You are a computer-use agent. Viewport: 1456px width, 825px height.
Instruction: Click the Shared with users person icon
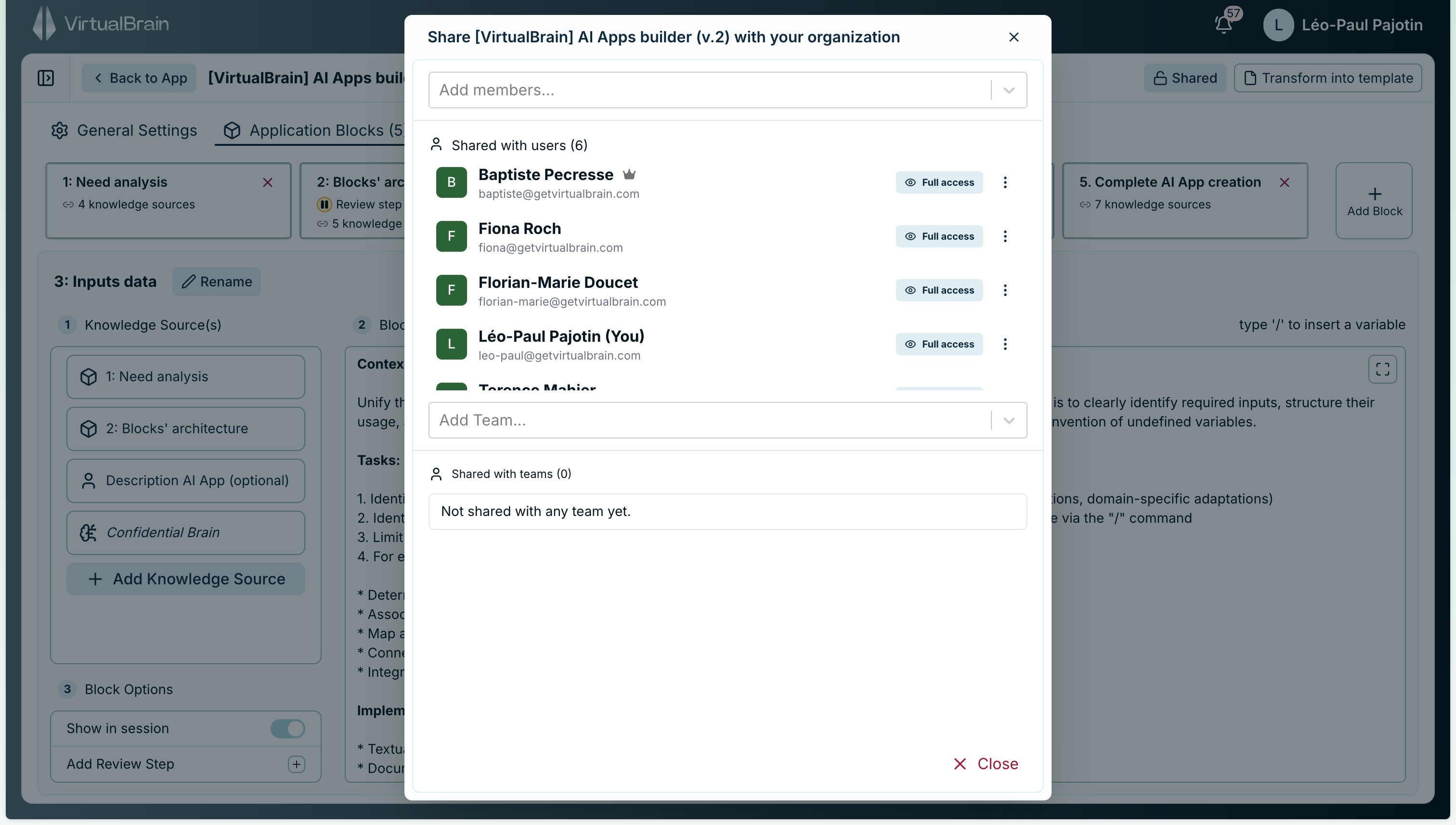pyautogui.click(x=436, y=144)
